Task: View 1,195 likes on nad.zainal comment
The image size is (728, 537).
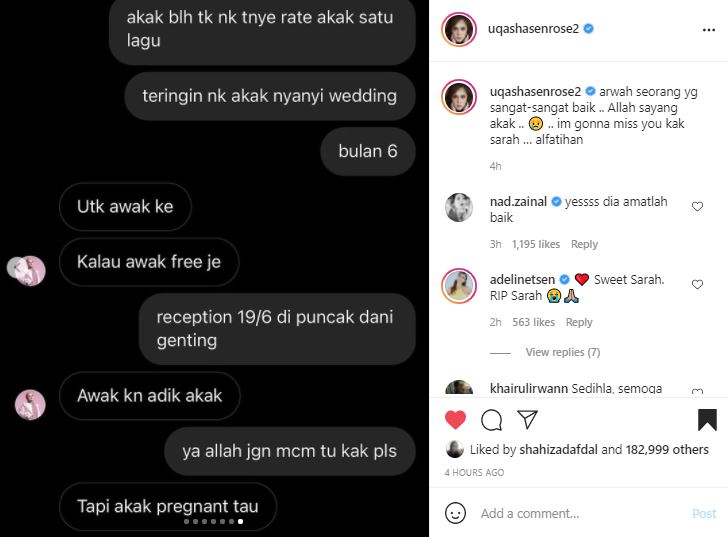Action: (x=536, y=244)
